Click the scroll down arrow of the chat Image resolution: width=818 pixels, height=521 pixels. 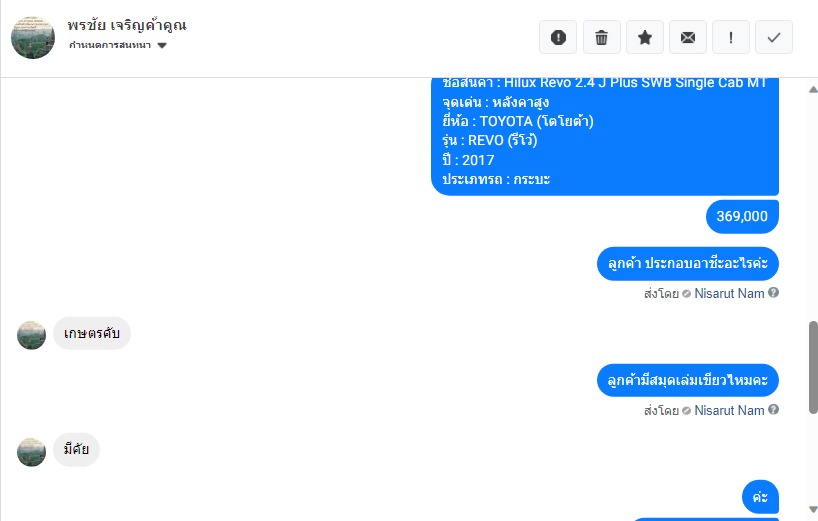click(813, 509)
